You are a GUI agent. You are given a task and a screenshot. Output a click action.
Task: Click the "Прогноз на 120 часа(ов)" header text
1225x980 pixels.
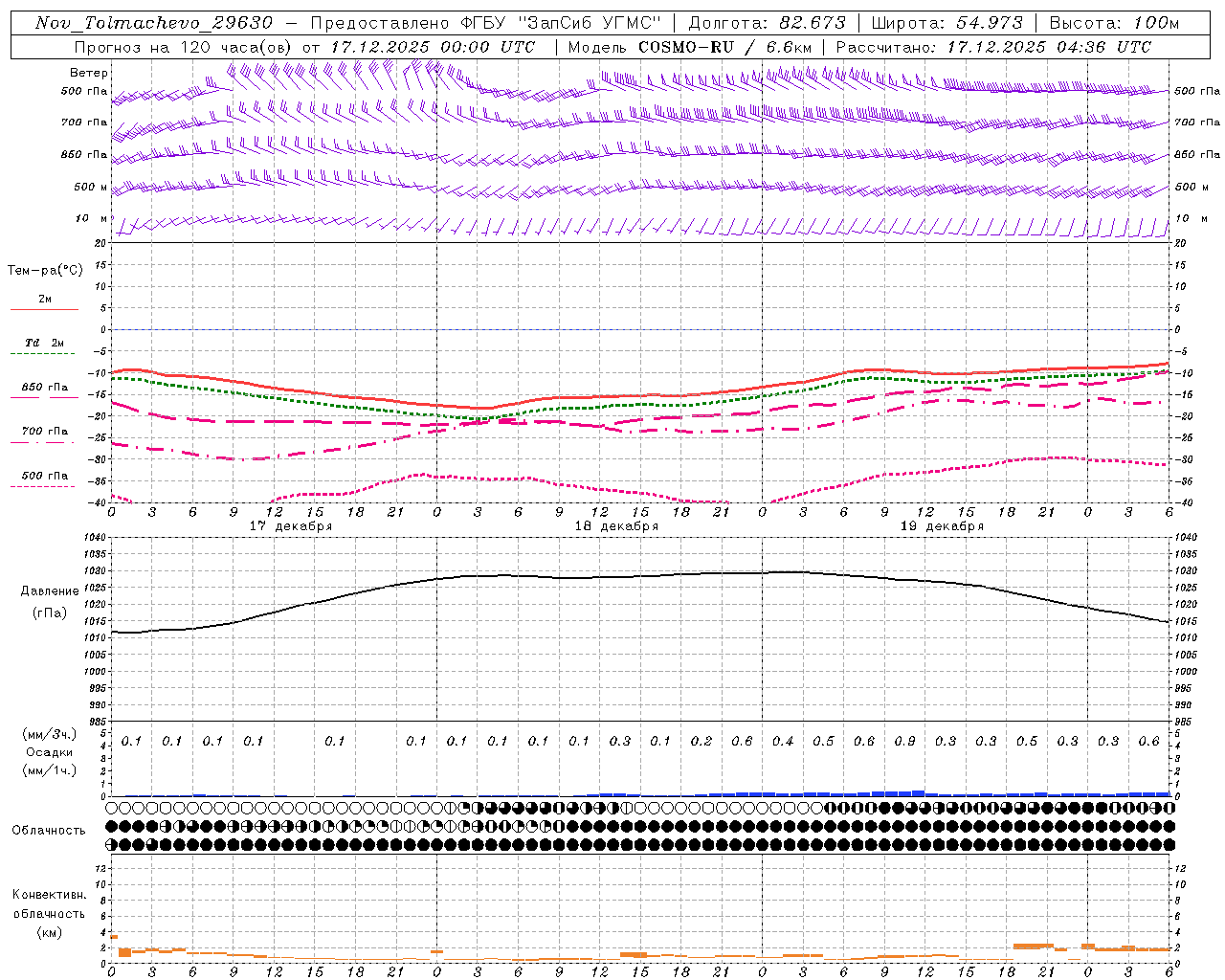[184, 47]
